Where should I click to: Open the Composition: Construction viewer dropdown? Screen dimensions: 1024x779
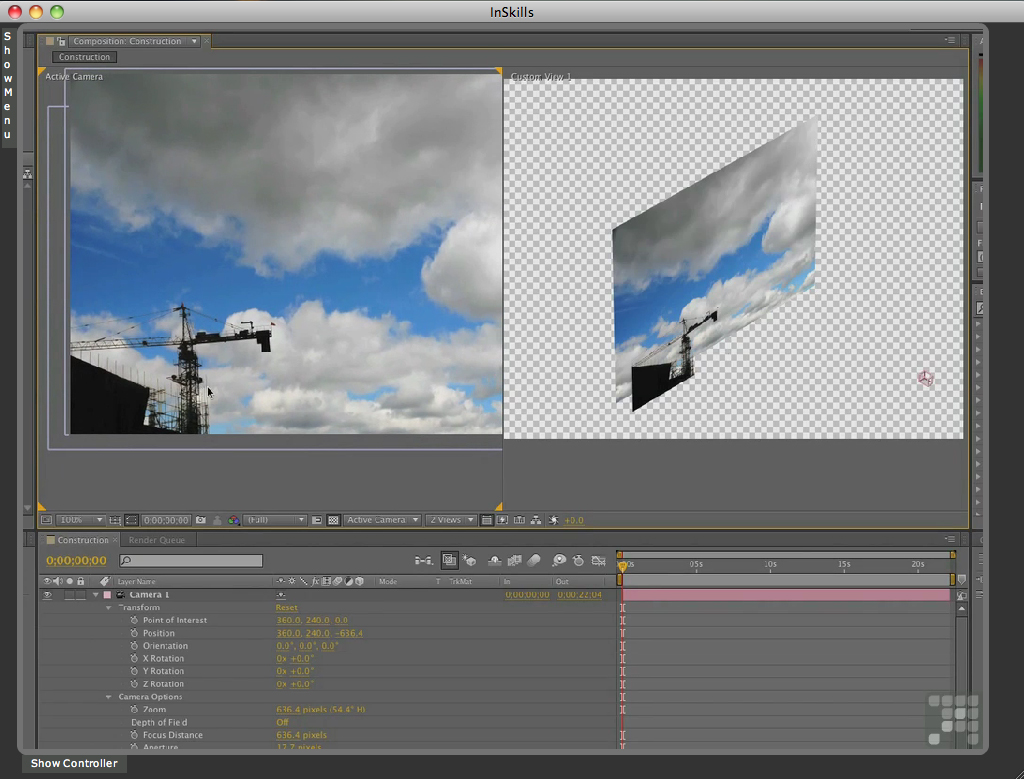coord(134,41)
